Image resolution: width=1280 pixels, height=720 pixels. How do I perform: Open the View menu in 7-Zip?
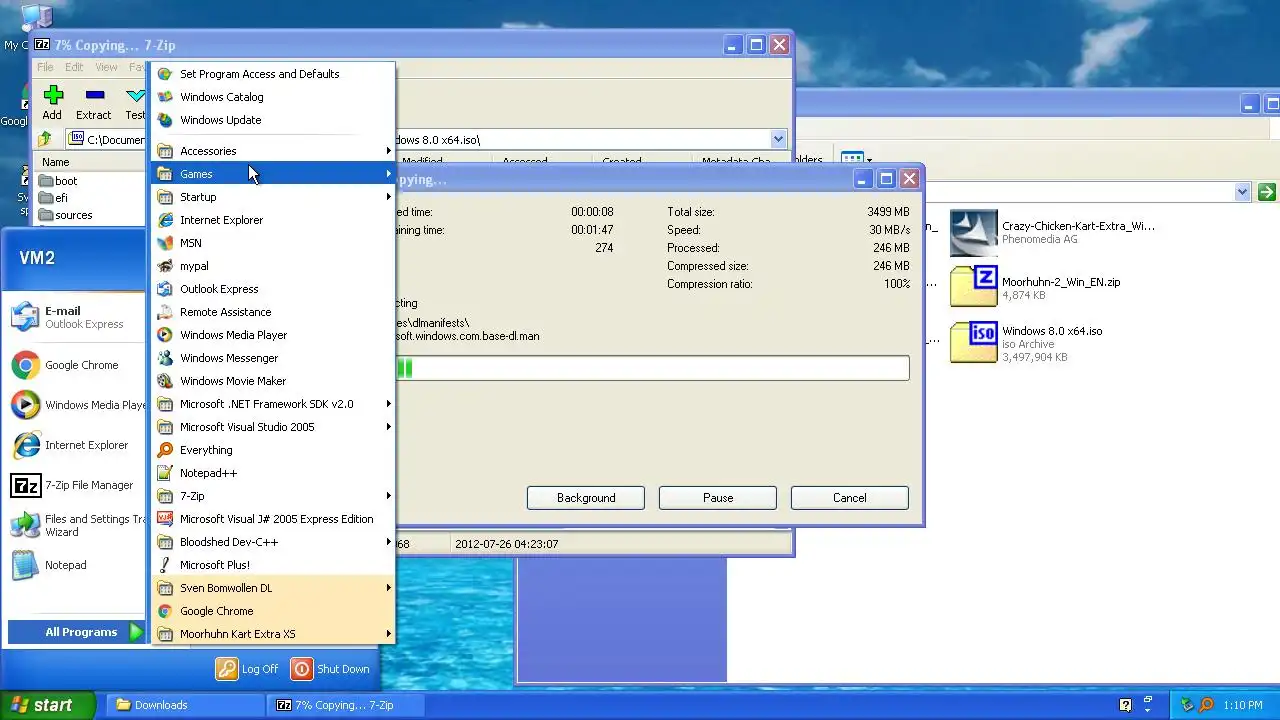(106, 67)
